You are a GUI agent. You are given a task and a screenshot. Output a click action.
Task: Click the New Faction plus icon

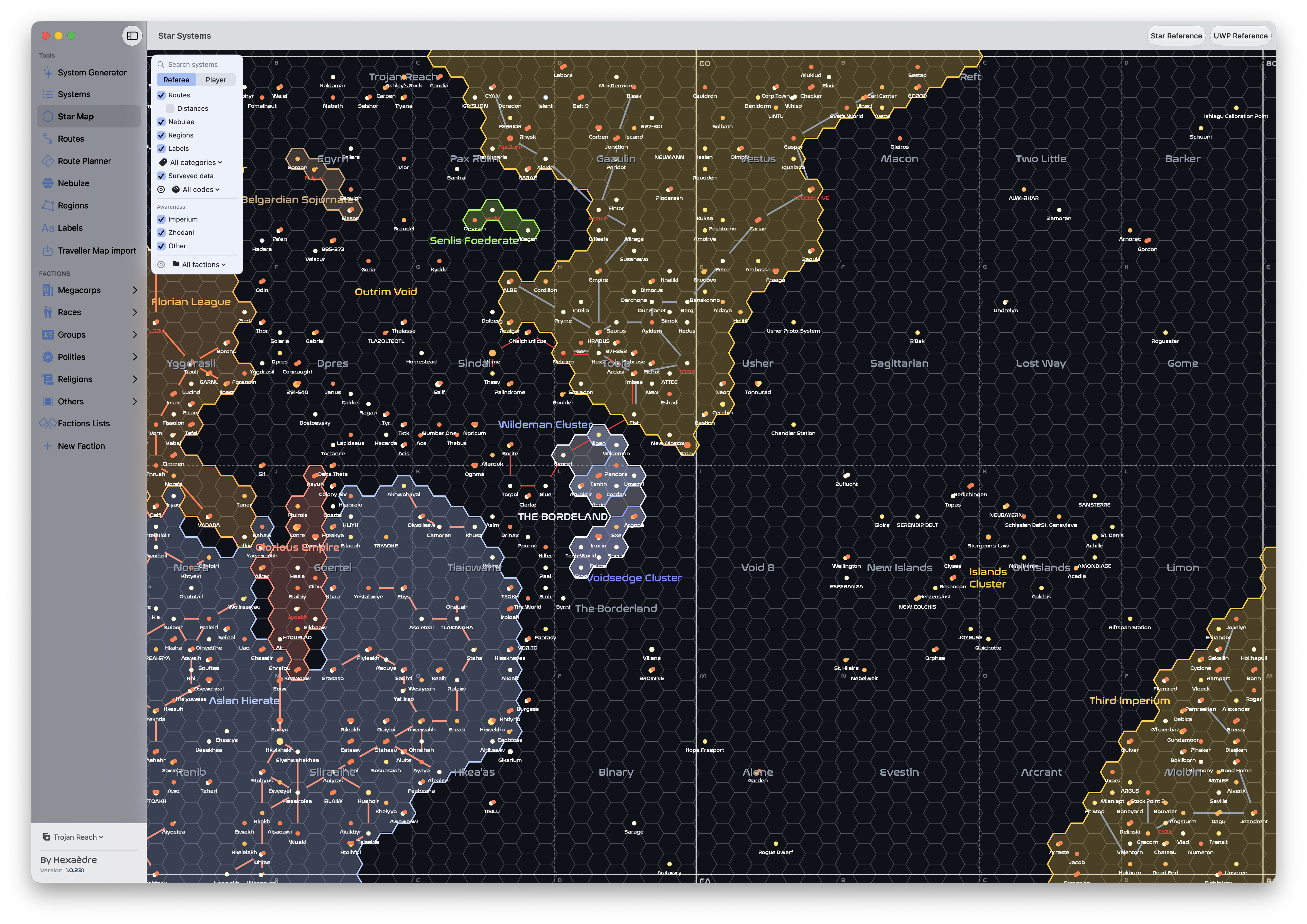click(x=48, y=446)
